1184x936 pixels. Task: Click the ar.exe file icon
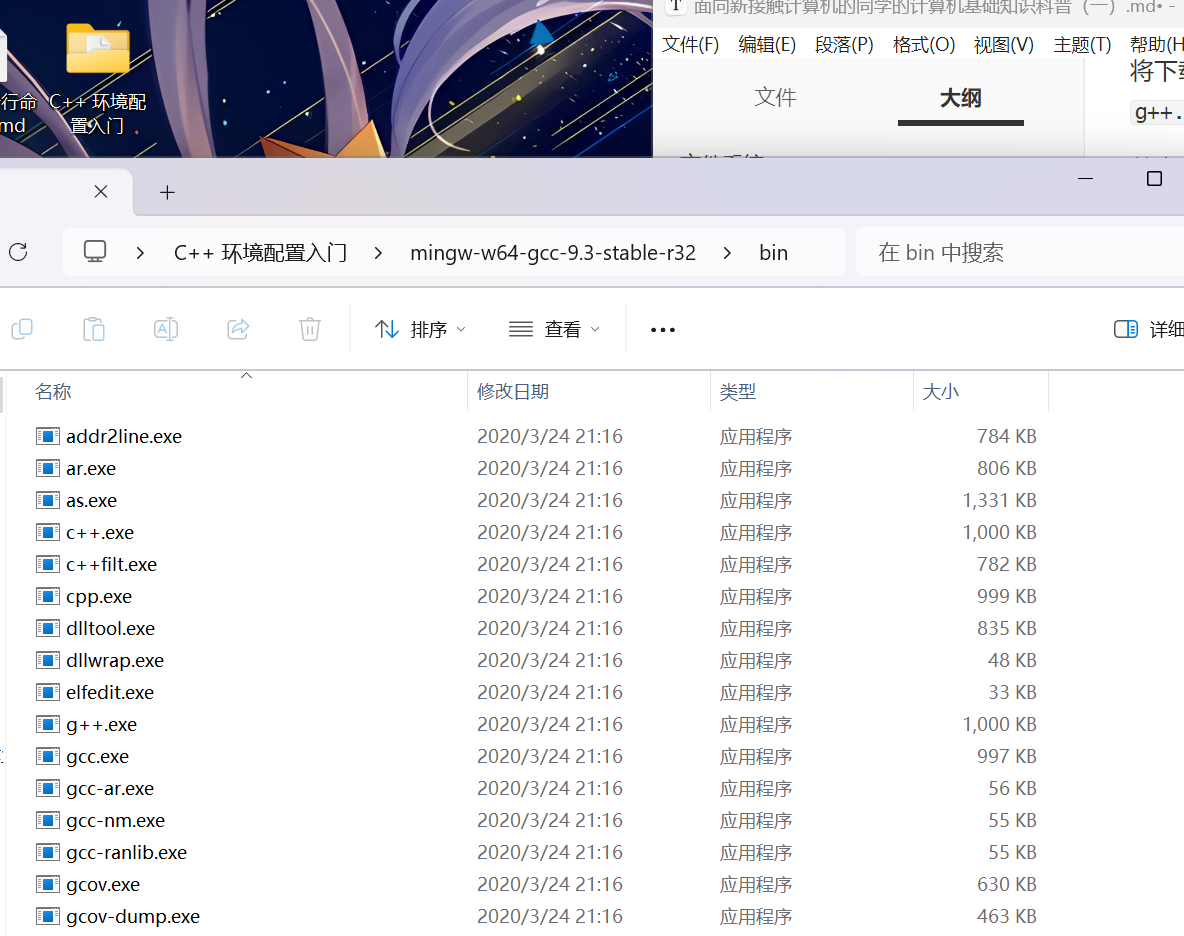[x=48, y=469]
